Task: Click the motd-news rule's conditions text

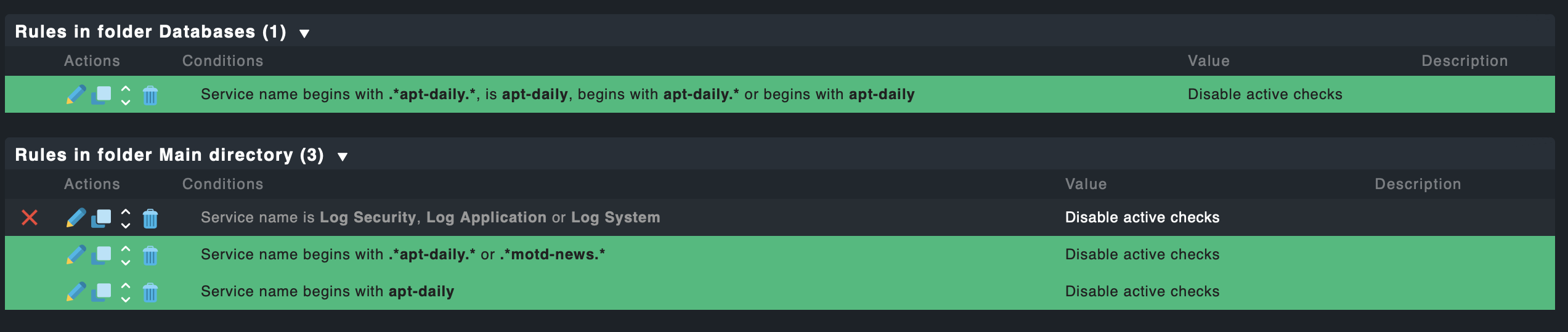Action: pos(402,254)
